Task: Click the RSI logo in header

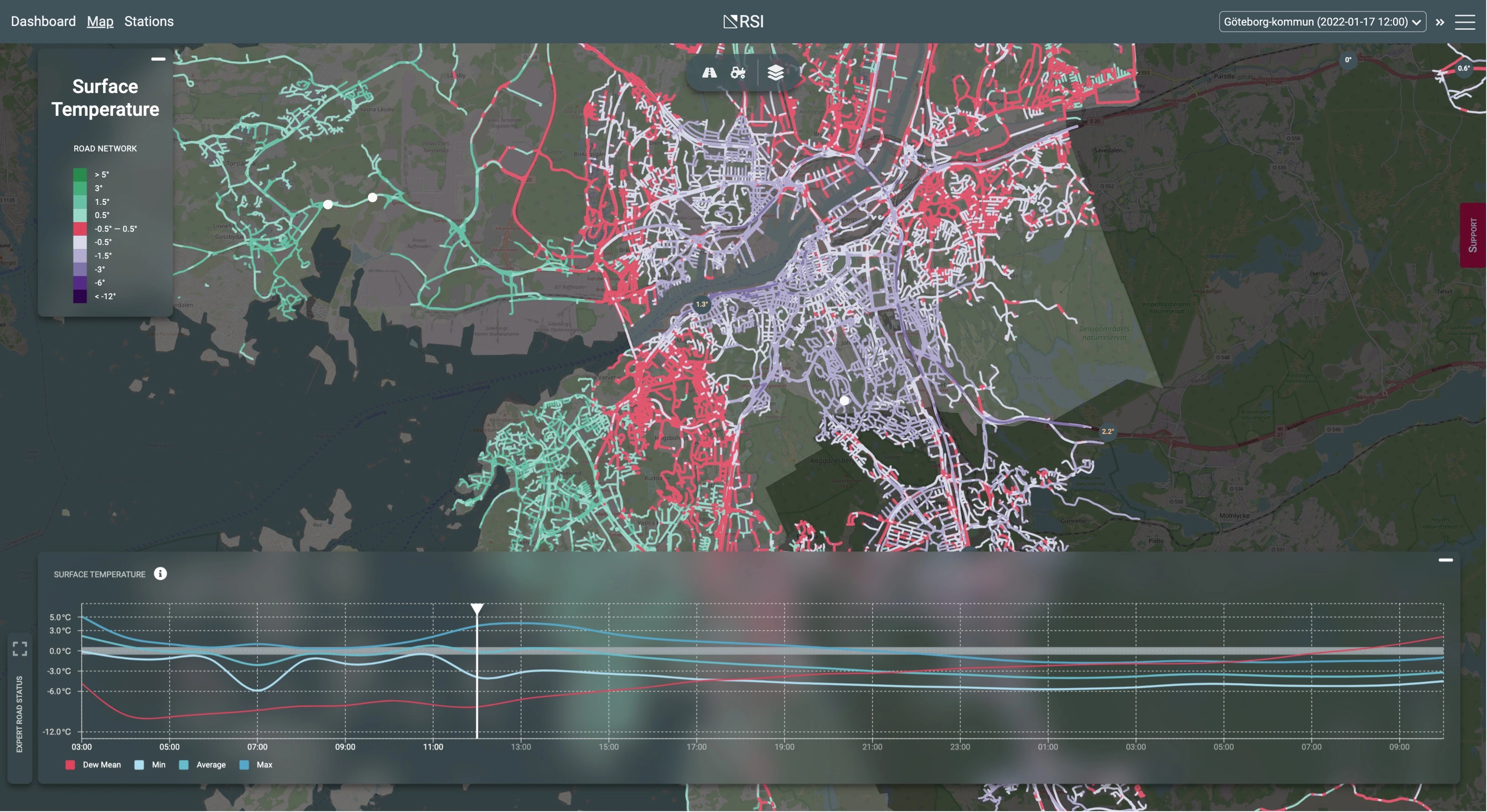Action: pos(743,21)
